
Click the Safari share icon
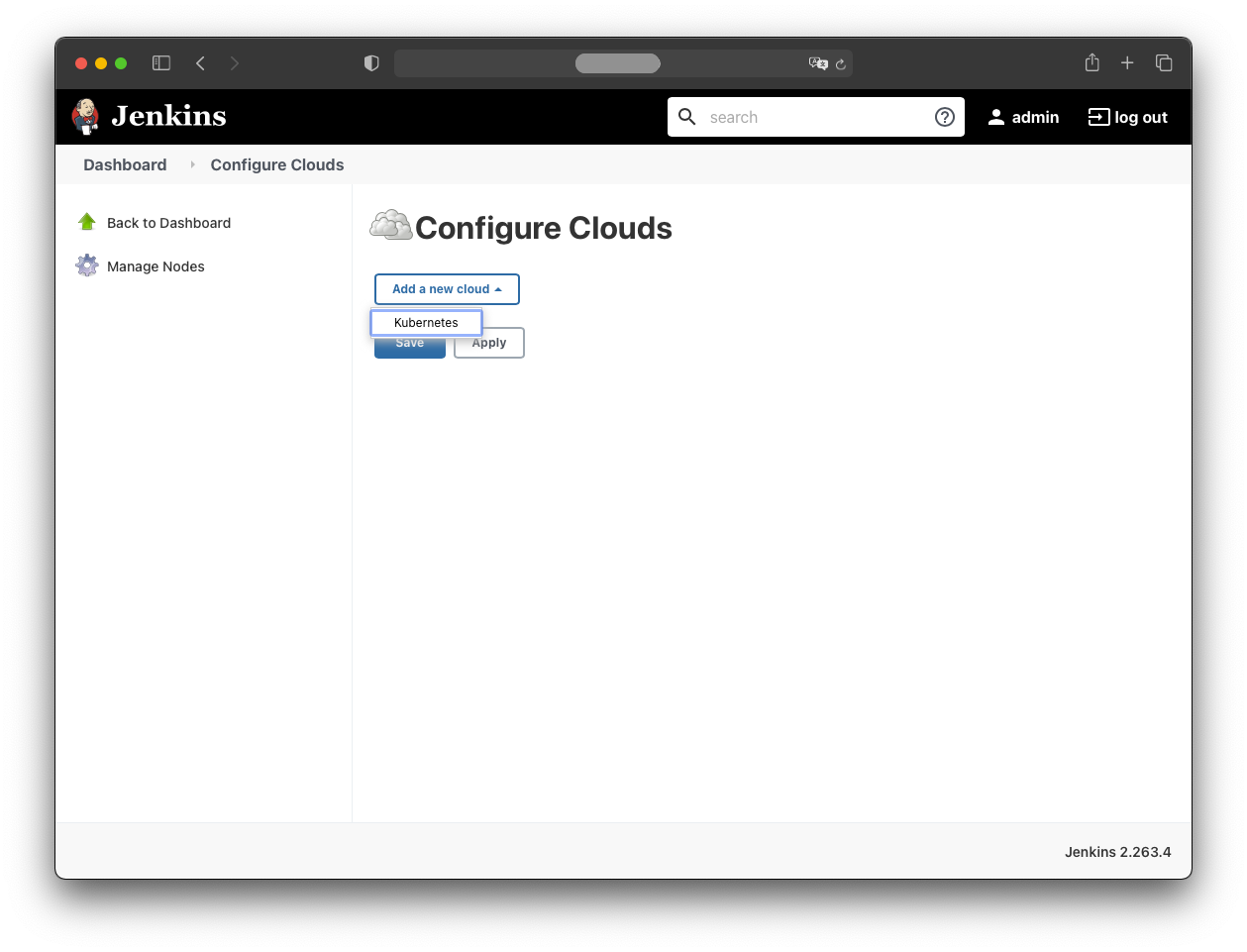pos(1091,63)
